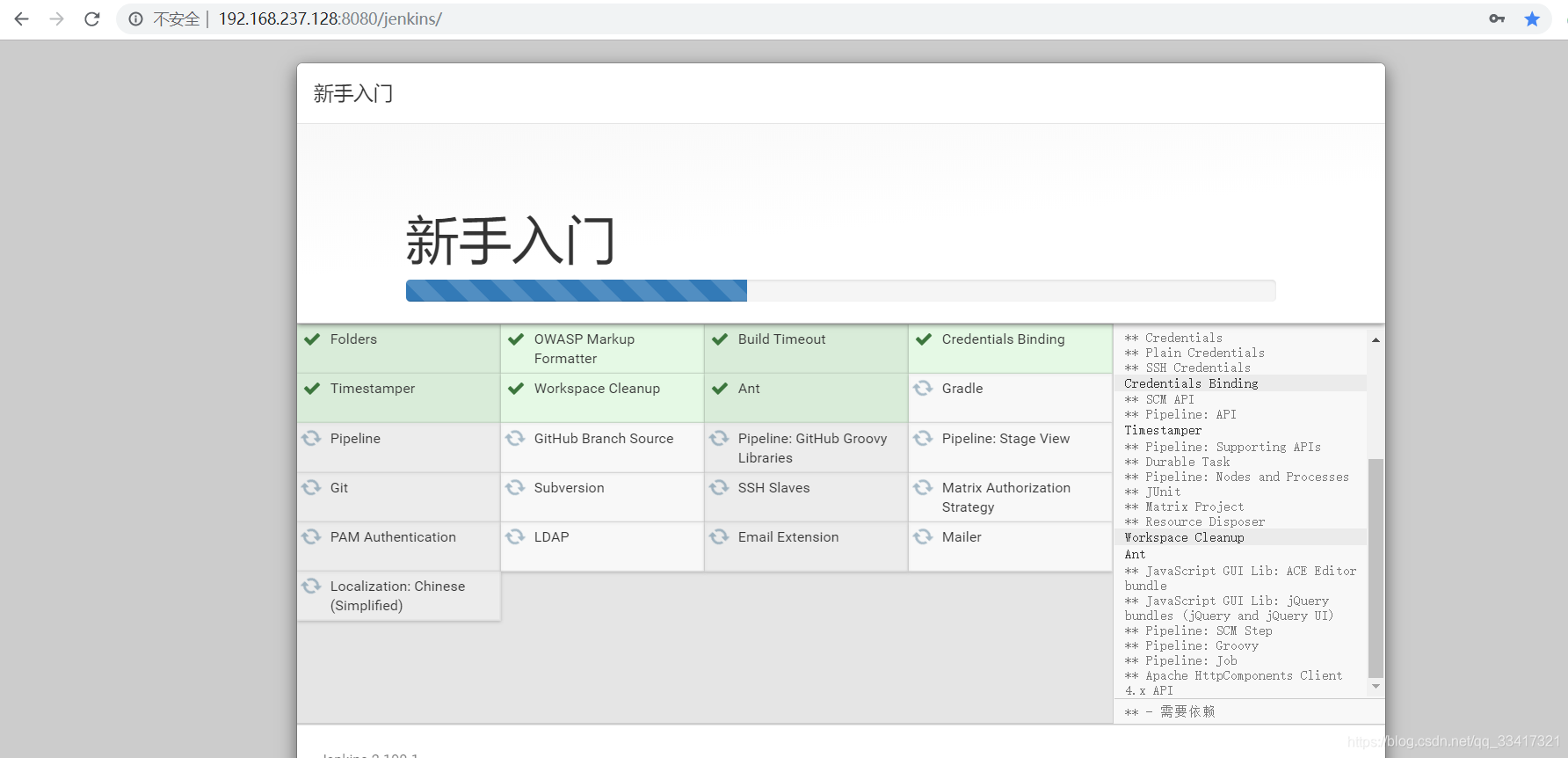1568x758 pixels.
Task: Click log line '** Matrix Project'
Action: tap(1184, 507)
